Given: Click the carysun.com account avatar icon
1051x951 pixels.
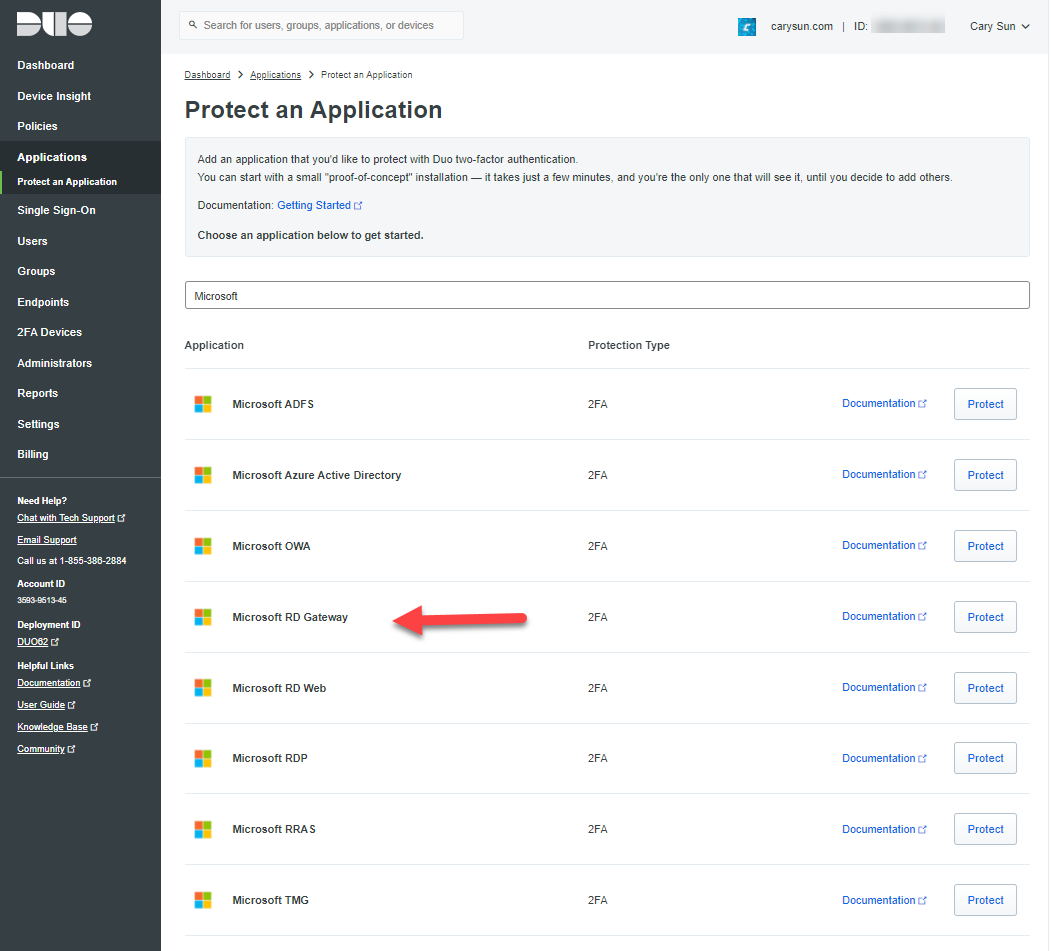Looking at the screenshot, I should pyautogui.click(x=747, y=27).
